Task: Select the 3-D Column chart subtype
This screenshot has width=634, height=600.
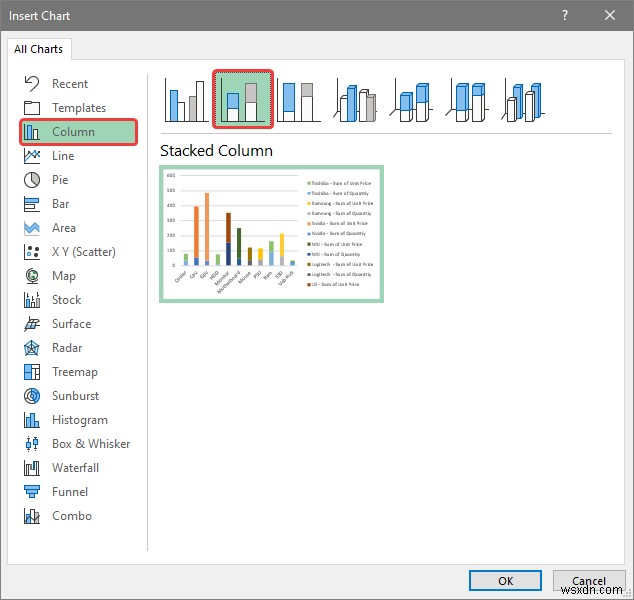Action: coord(523,100)
